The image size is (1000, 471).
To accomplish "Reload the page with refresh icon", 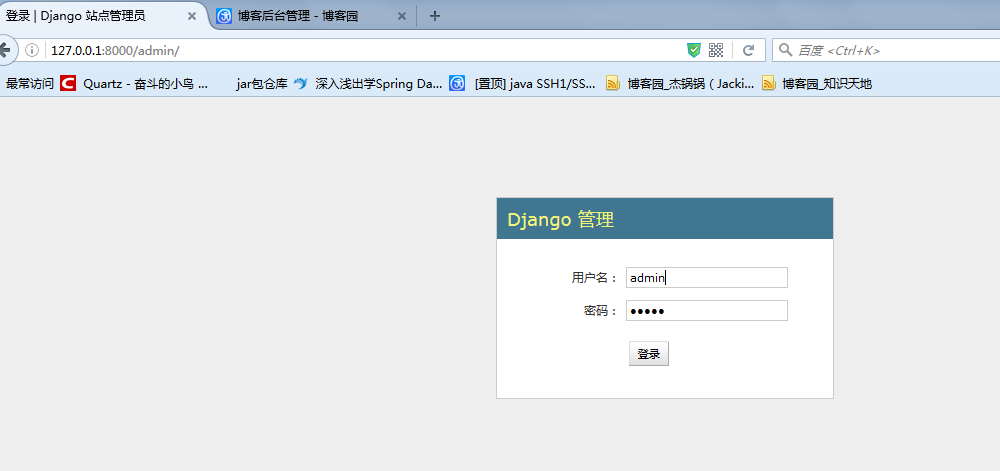I will (x=749, y=50).
